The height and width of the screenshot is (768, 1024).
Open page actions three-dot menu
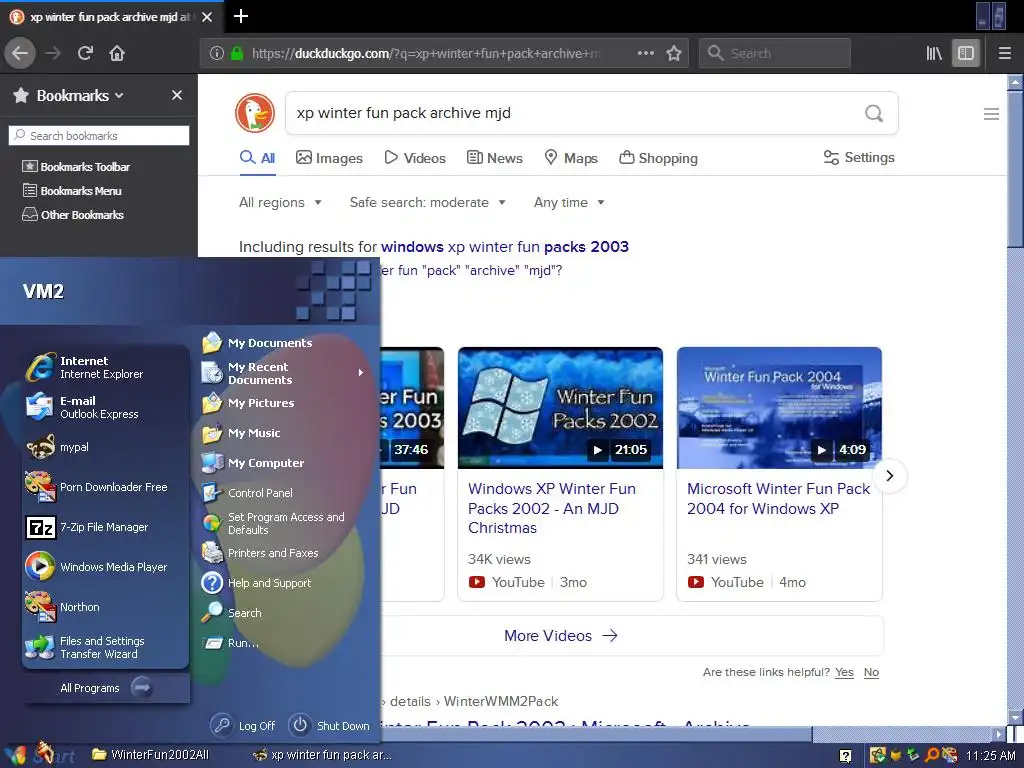tap(645, 53)
